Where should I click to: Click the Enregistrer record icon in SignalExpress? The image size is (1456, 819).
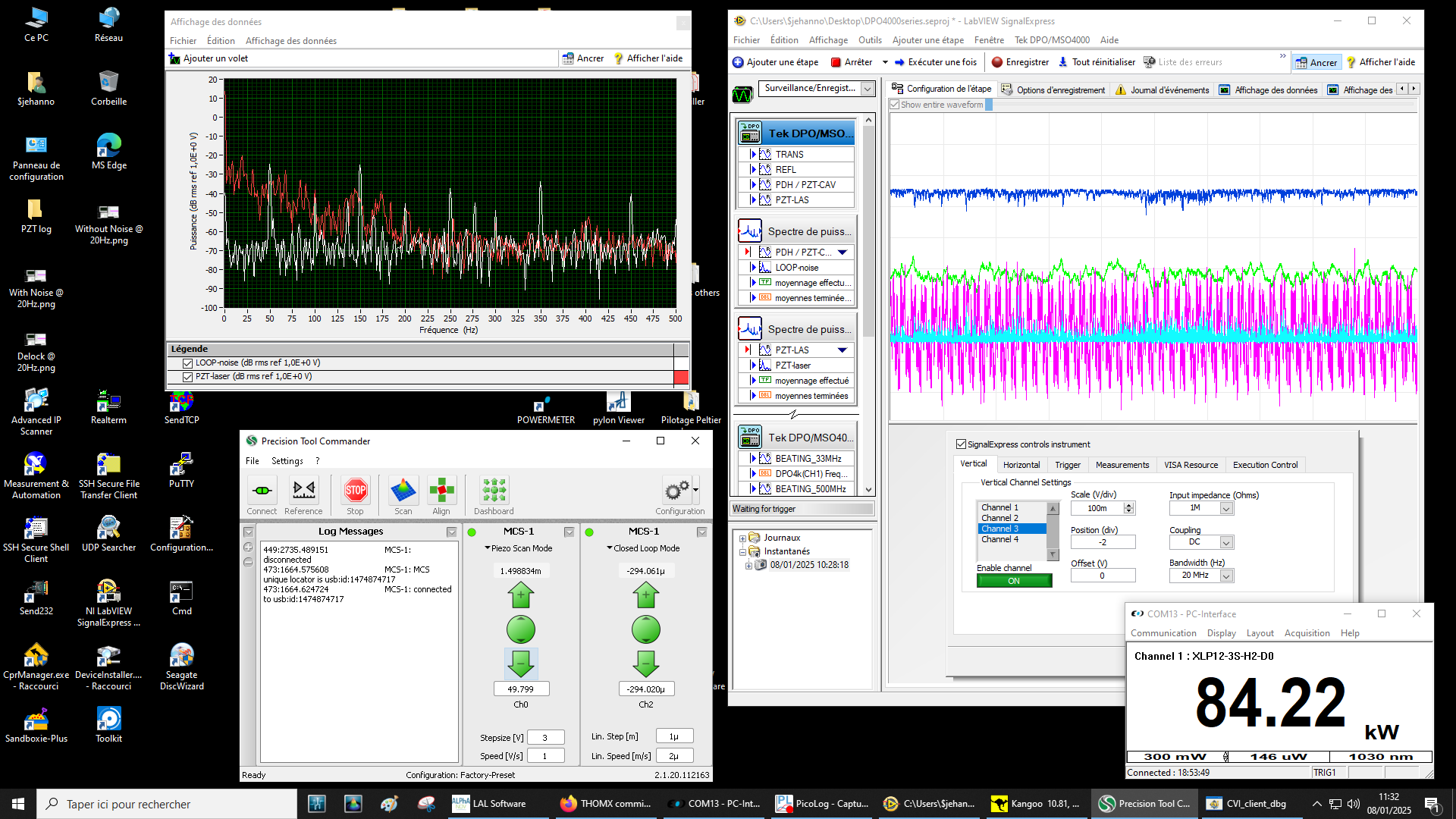tap(997, 62)
